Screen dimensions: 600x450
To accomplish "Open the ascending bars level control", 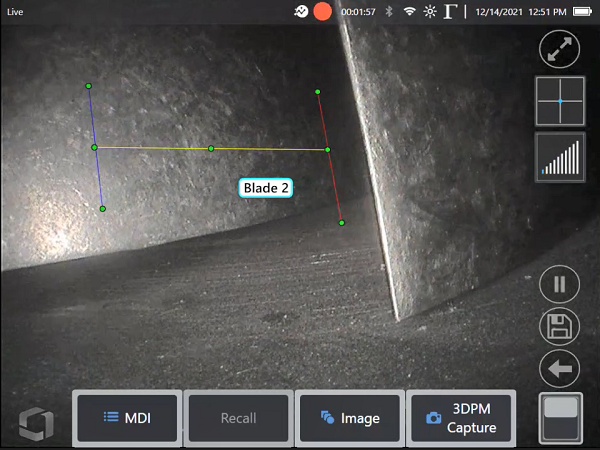I will pyautogui.click(x=559, y=158).
